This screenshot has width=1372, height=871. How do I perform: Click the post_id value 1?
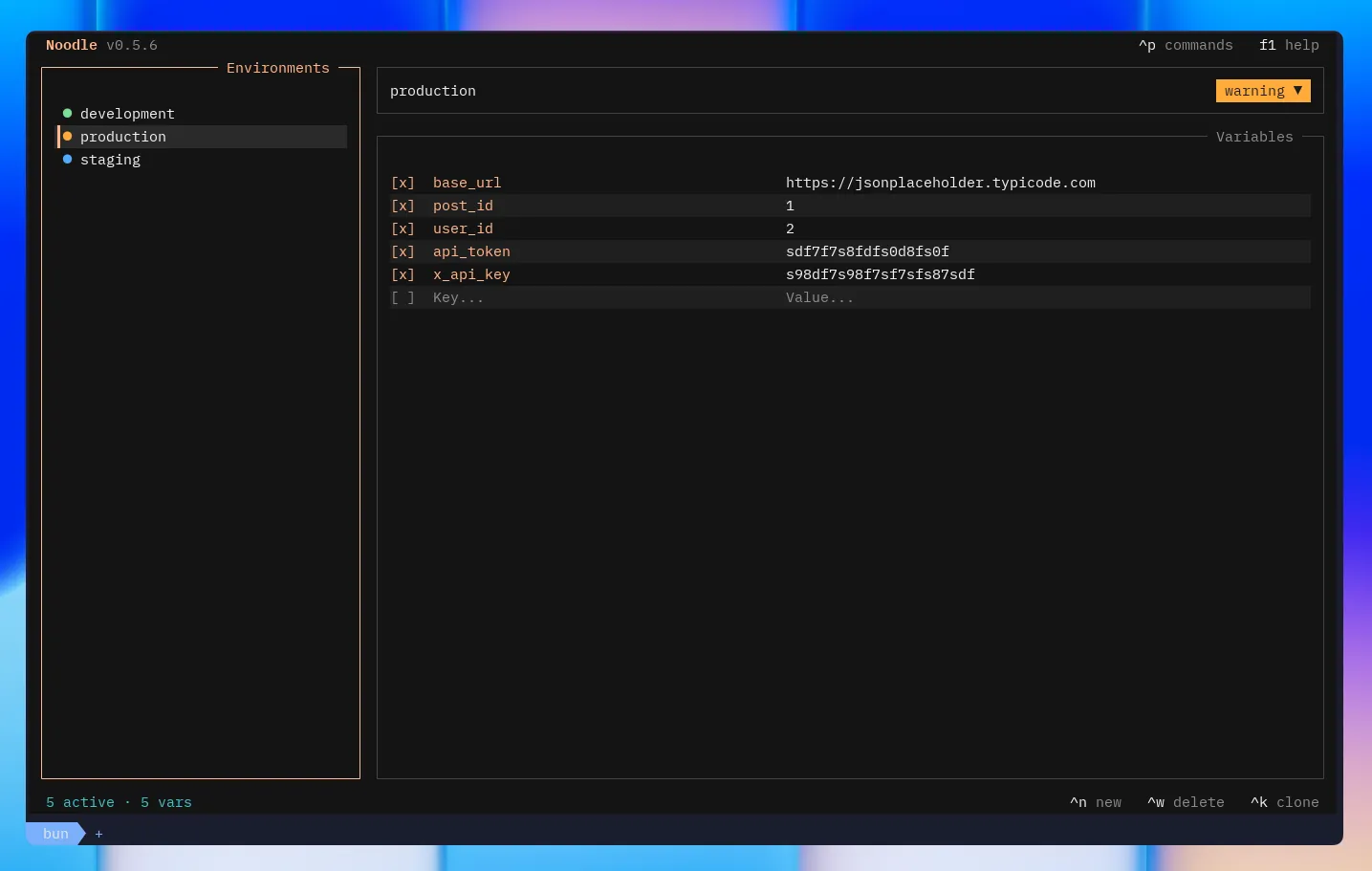point(790,206)
